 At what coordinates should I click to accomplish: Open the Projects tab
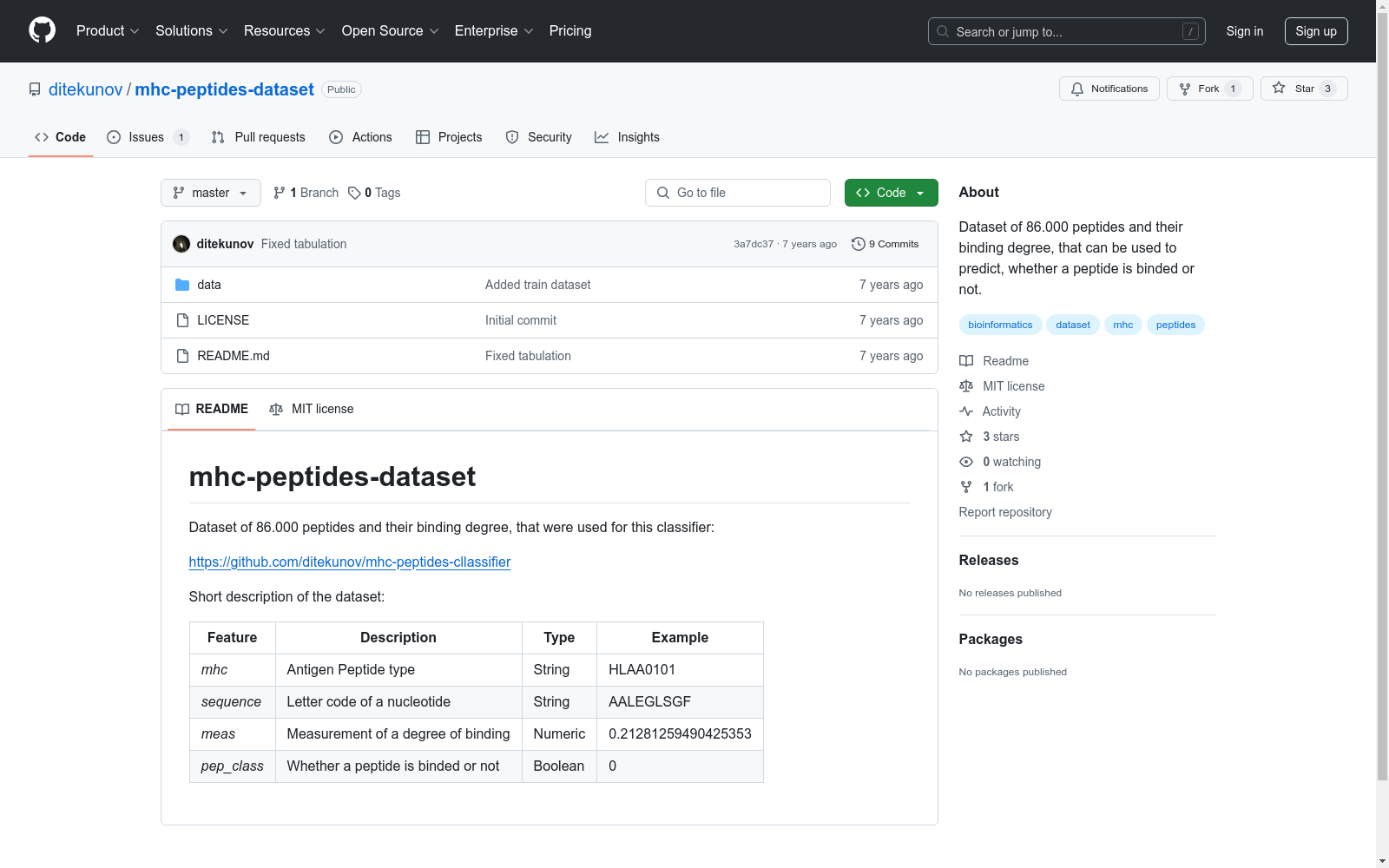(x=449, y=137)
